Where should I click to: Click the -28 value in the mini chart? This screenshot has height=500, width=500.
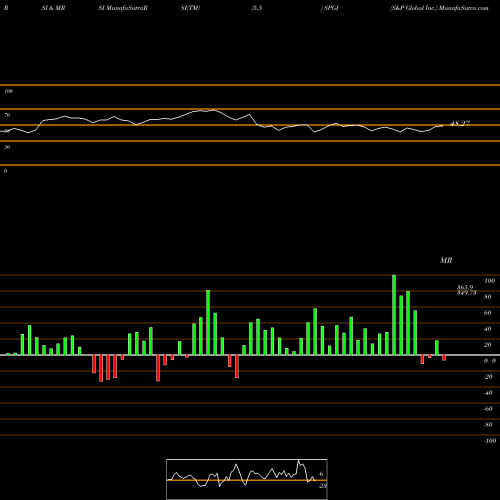tap(323, 486)
